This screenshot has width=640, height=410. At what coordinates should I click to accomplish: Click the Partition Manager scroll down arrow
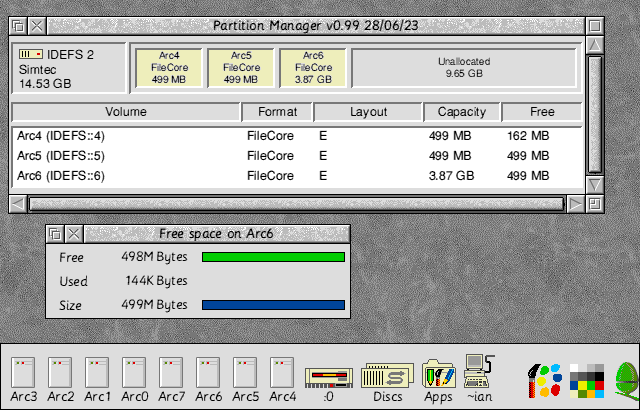(x=595, y=184)
